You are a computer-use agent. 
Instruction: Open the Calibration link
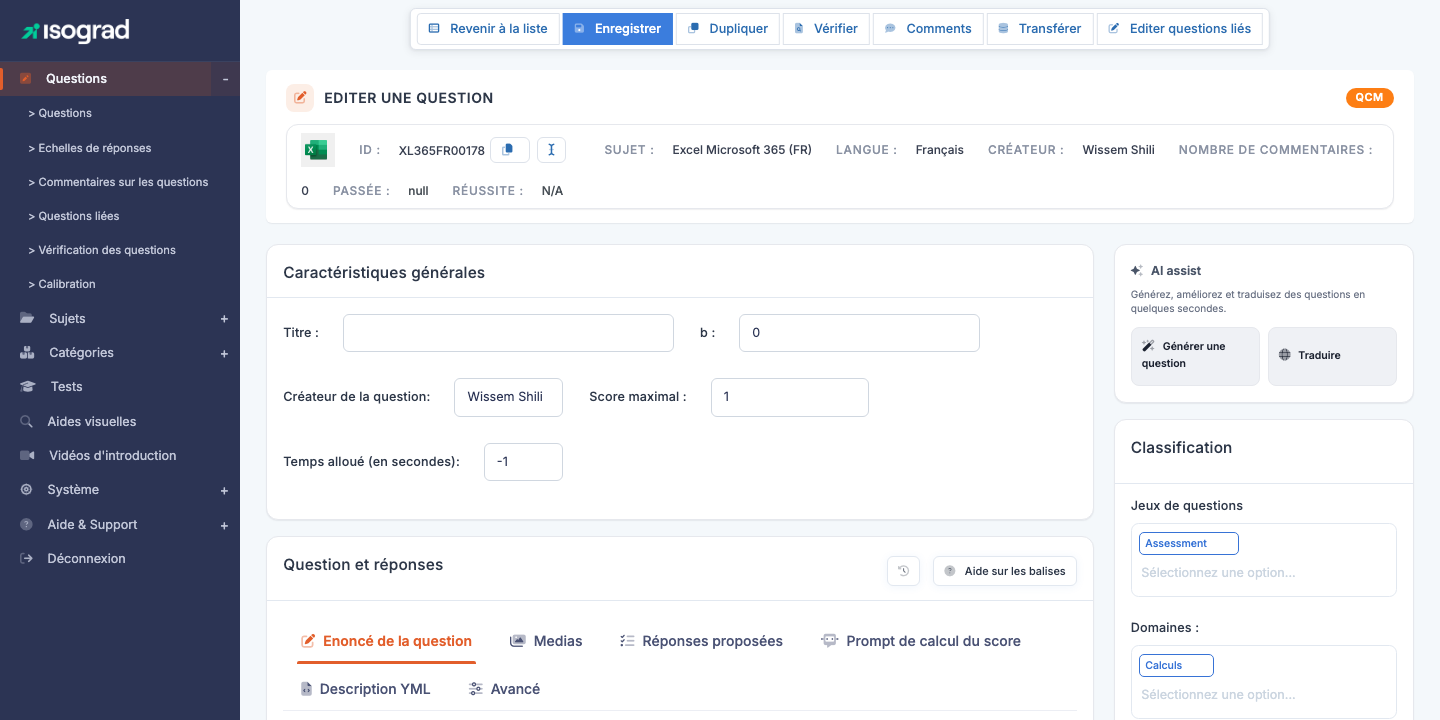pyautogui.click(x=62, y=284)
